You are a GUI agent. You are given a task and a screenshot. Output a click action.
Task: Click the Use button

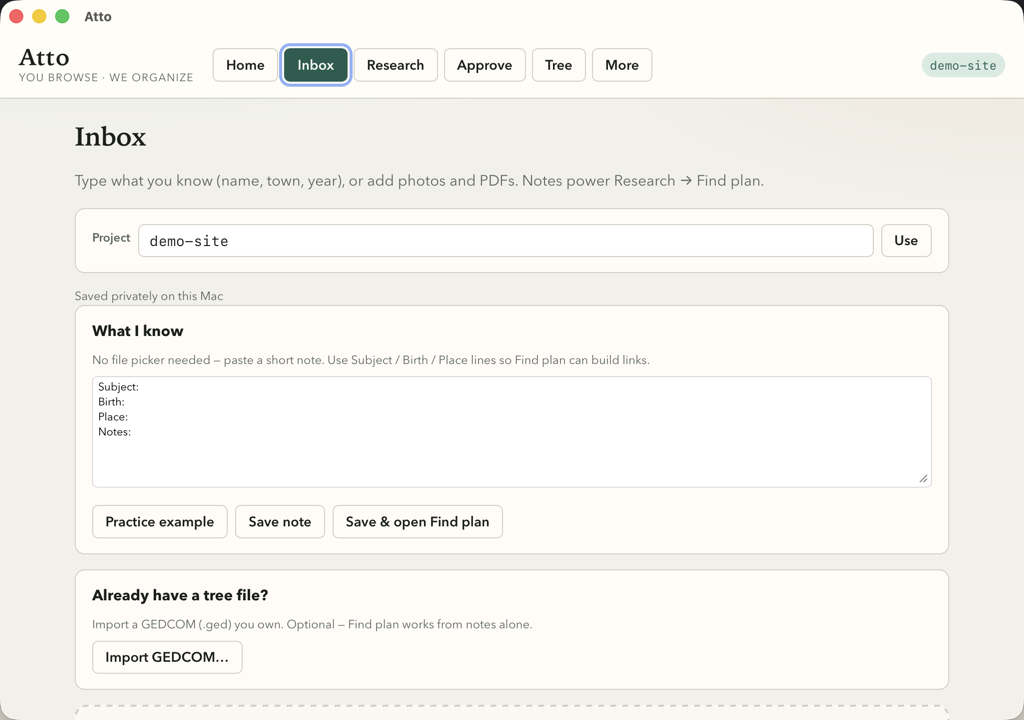[906, 240]
